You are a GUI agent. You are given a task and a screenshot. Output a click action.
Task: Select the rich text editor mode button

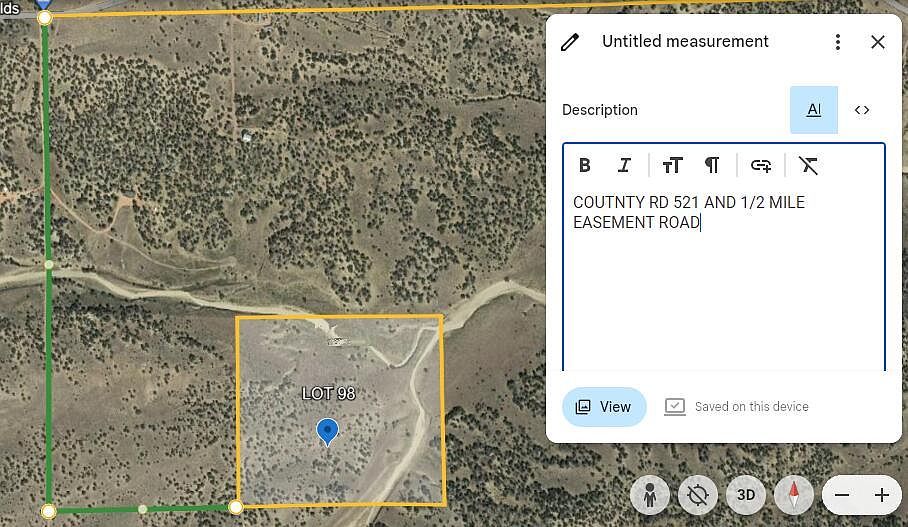814,109
